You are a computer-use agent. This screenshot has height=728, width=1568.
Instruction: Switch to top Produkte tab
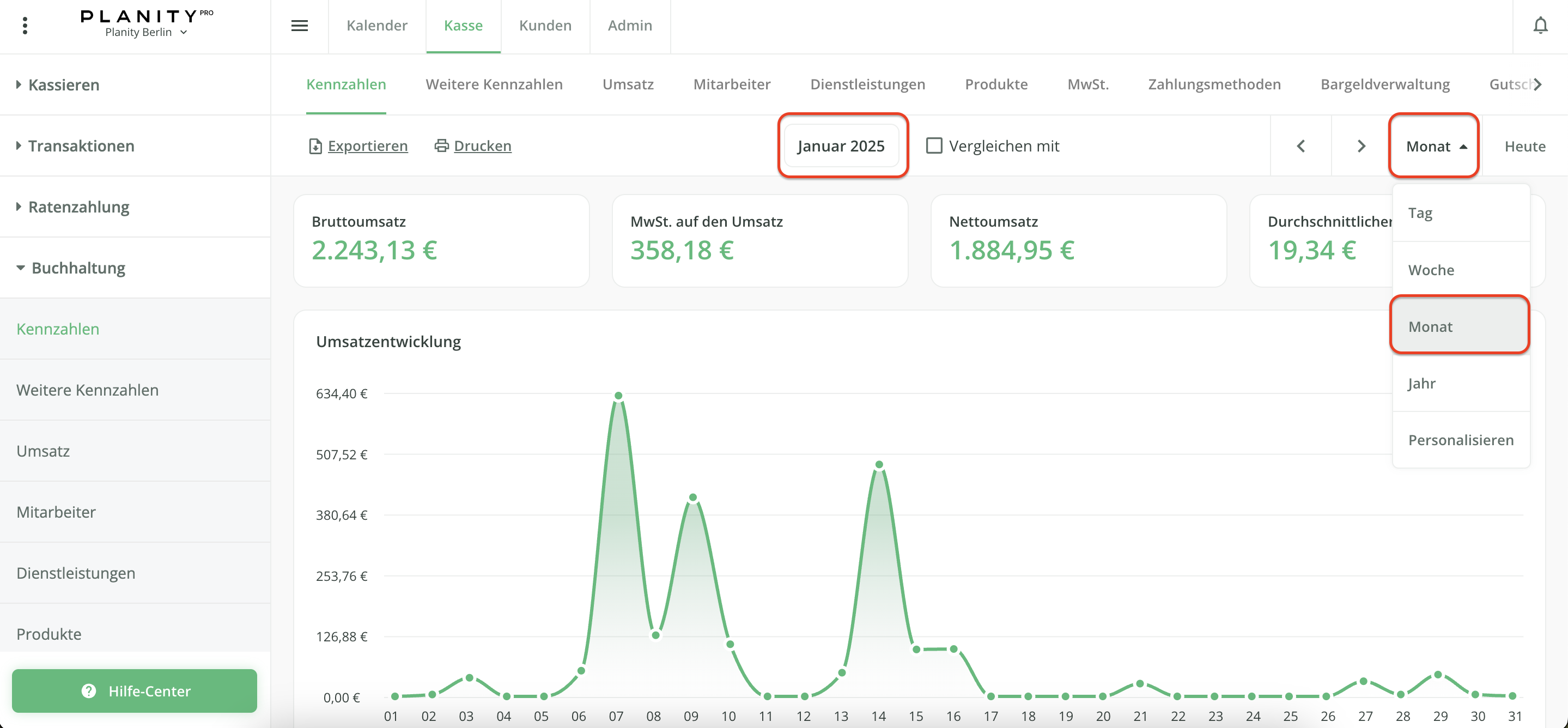(996, 84)
